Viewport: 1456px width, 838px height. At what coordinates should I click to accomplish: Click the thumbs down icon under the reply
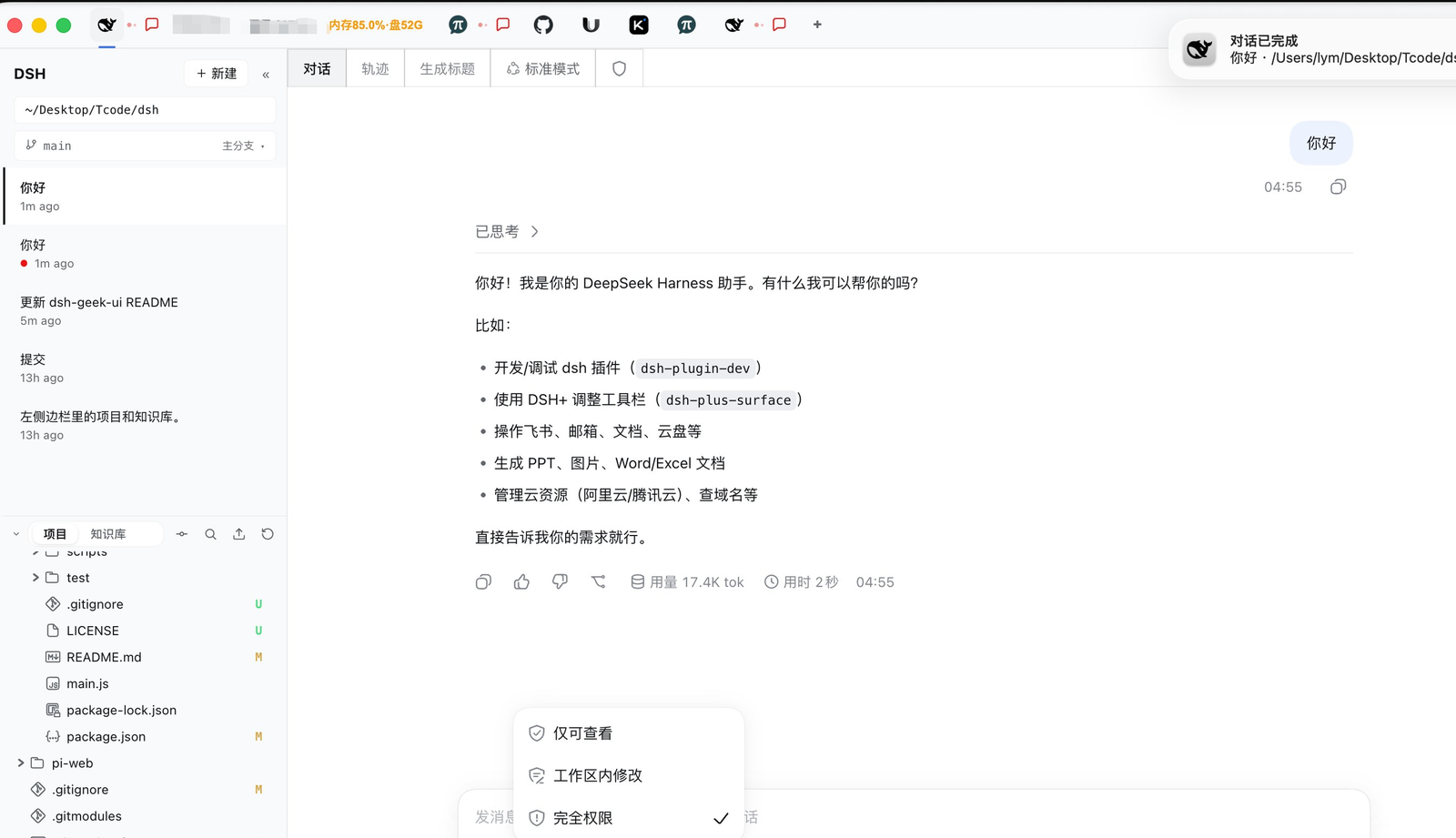click(560, 581)
